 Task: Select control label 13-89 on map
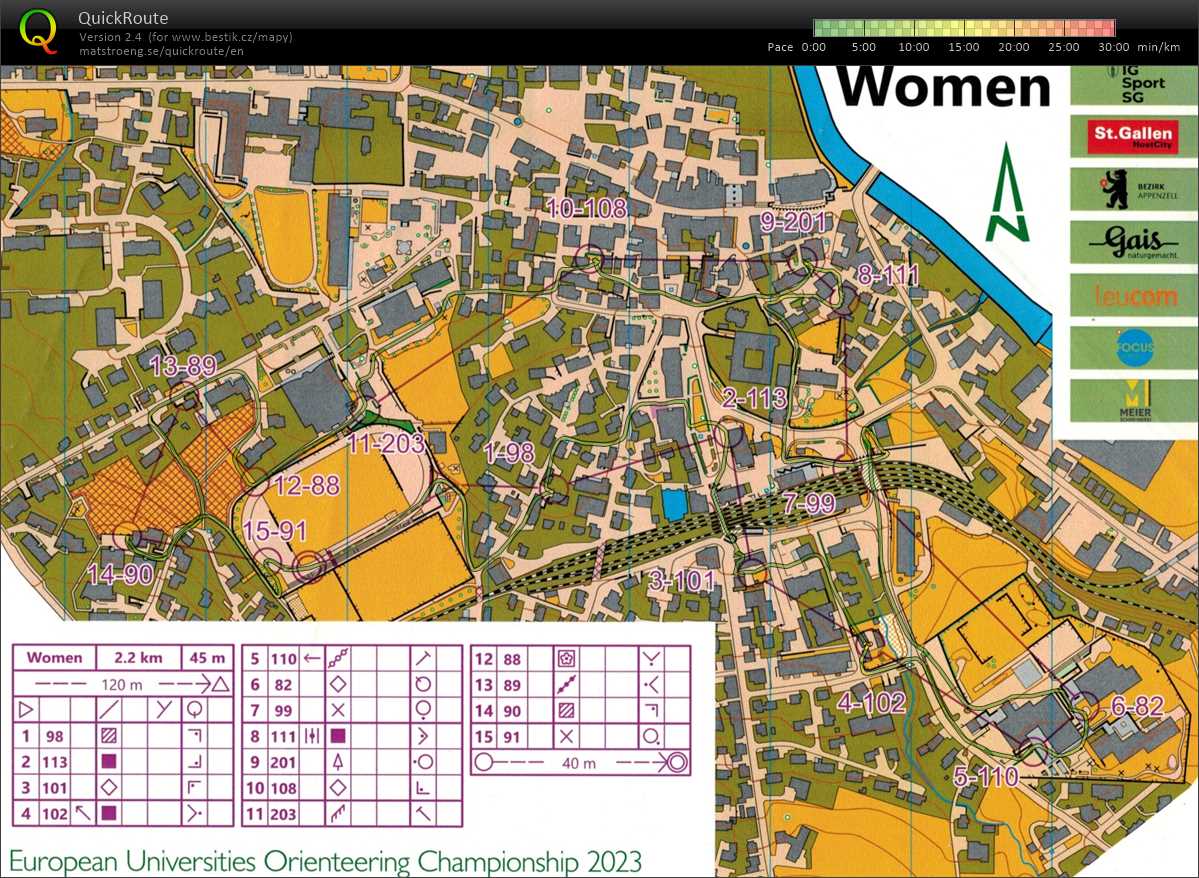point(183,366)
